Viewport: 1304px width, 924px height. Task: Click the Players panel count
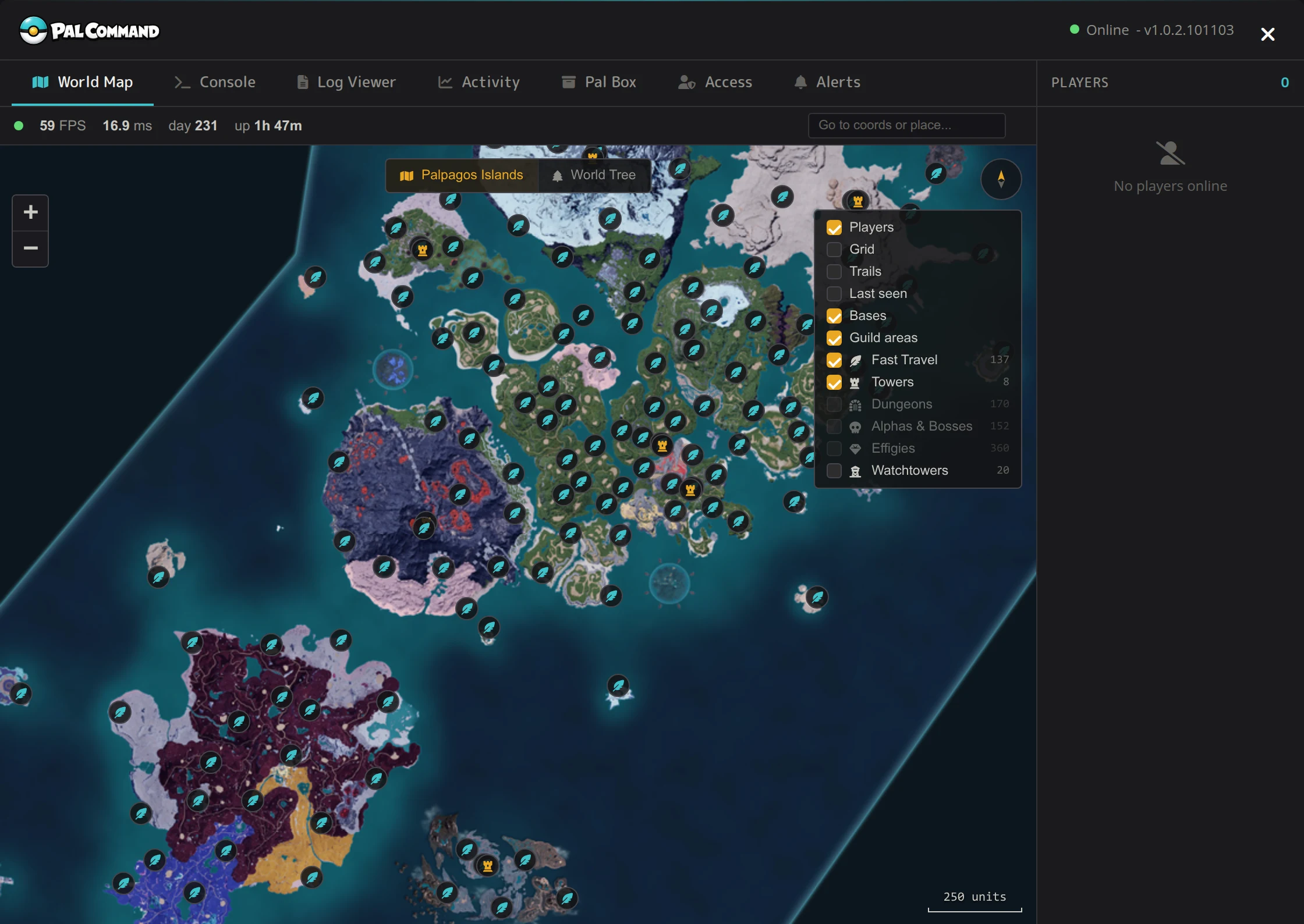(1285, 83)
